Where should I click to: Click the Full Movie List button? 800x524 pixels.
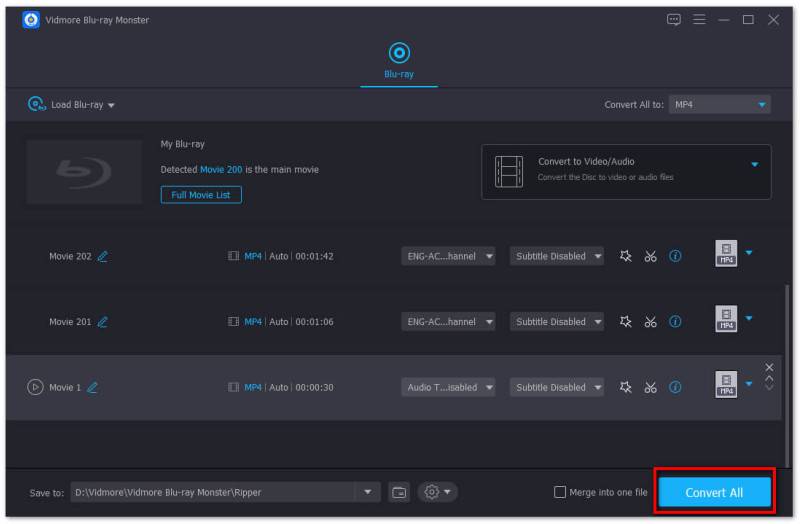pos(201,195)
